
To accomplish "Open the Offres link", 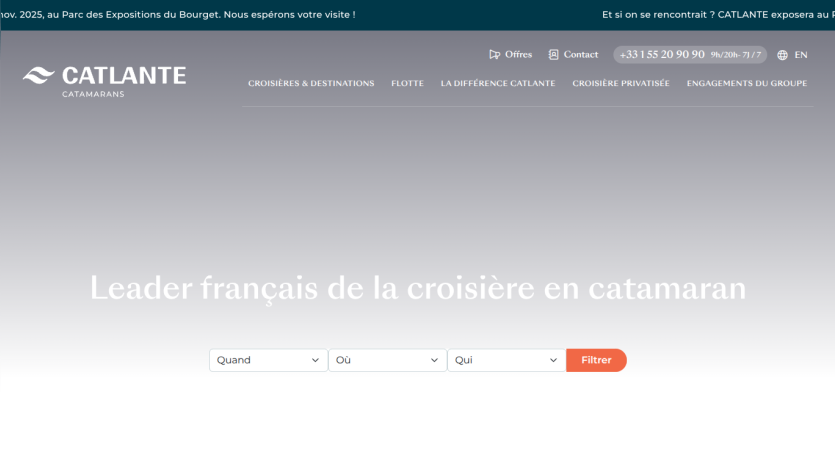I will click(518, 54).
